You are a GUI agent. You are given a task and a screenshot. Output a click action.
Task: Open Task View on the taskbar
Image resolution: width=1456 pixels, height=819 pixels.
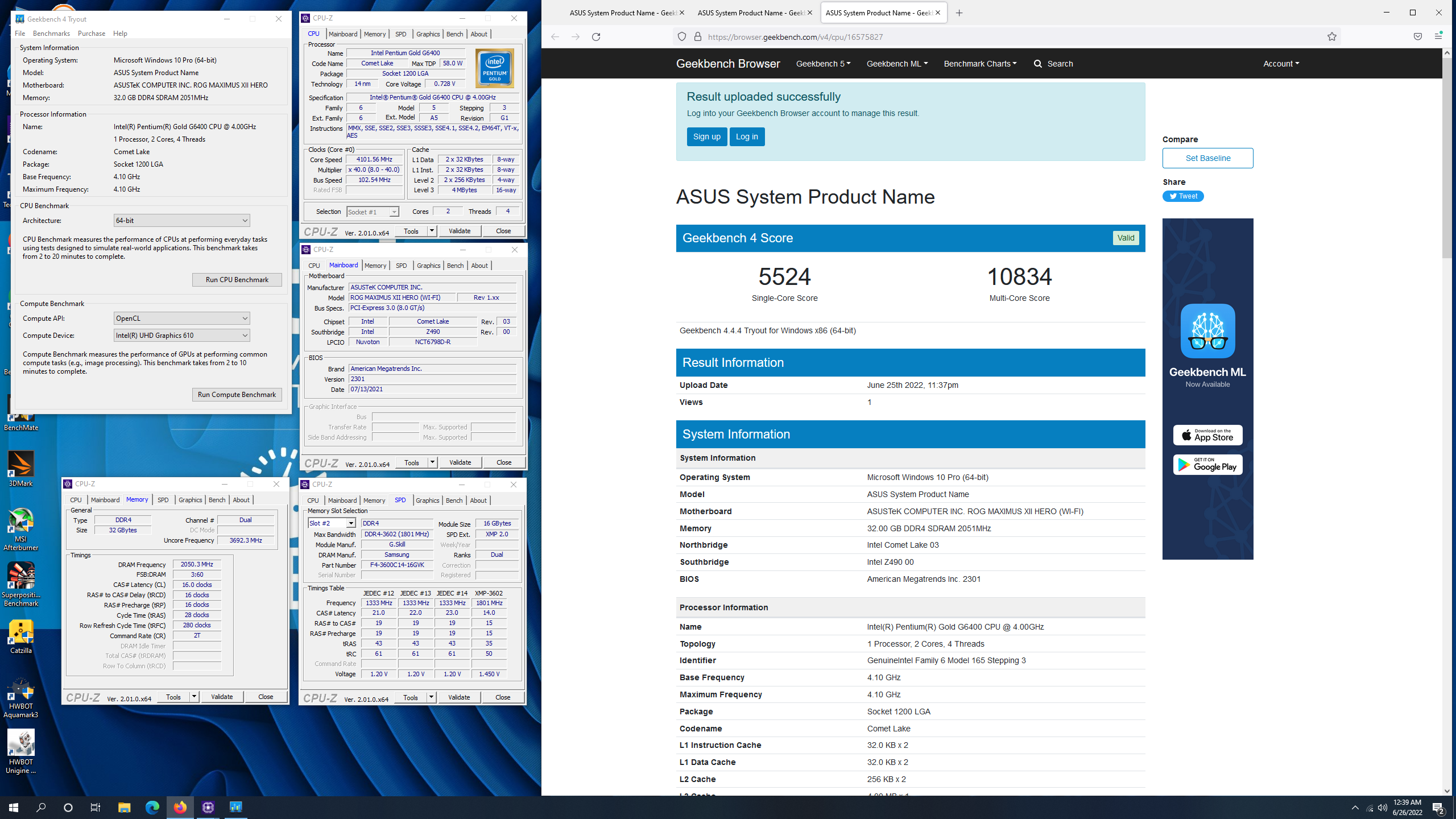[96, 807]
